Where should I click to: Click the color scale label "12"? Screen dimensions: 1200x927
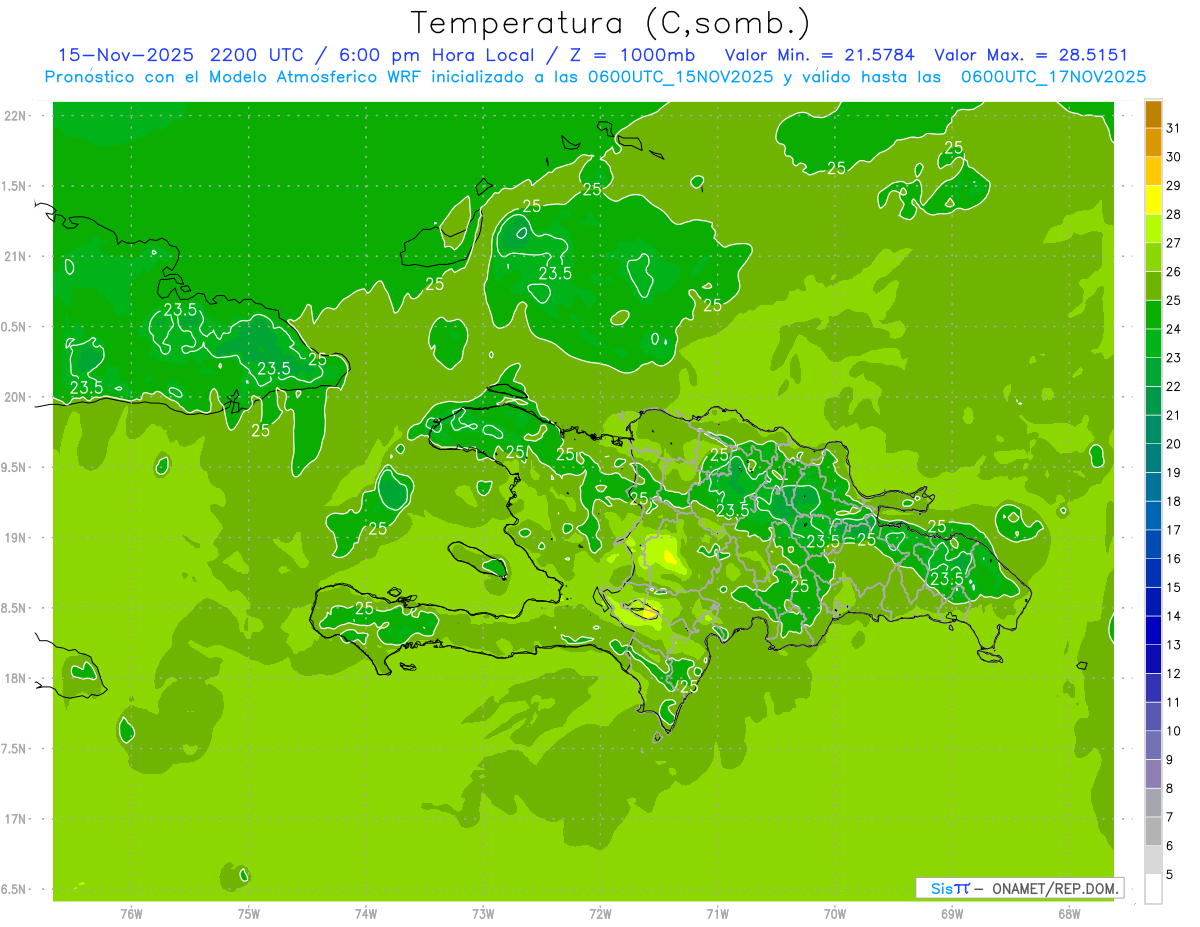coord(1174,673)
